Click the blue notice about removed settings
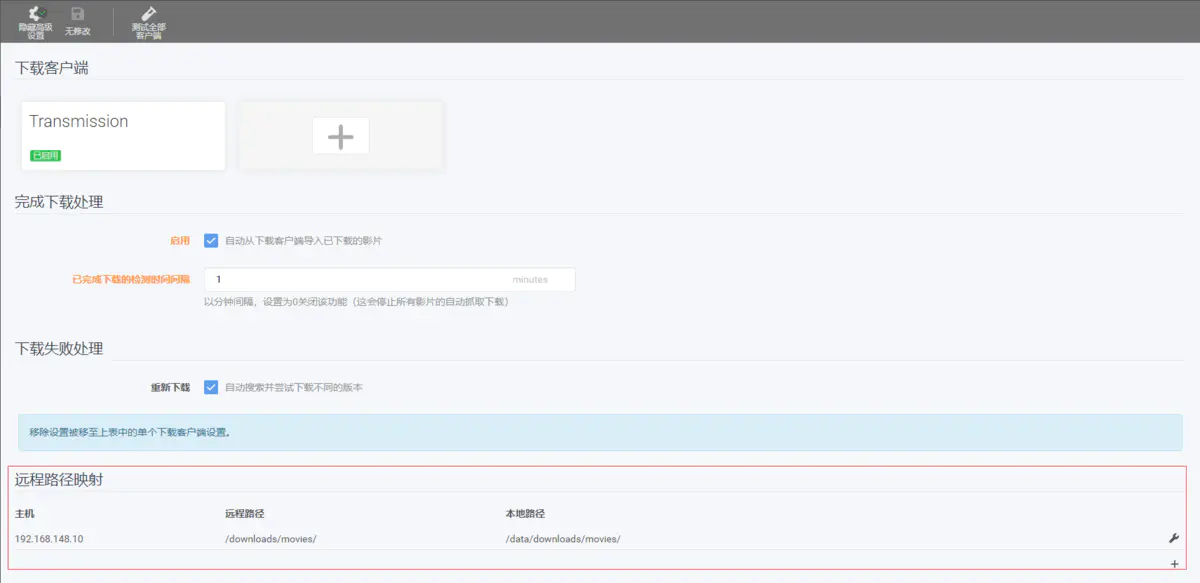 click(600, 432)
